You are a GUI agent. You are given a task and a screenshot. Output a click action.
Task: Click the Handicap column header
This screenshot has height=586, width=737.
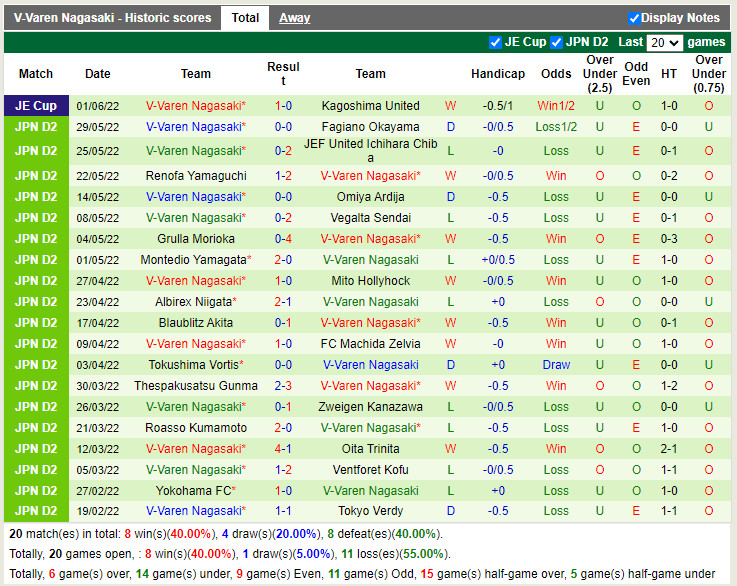pos(498,74)
